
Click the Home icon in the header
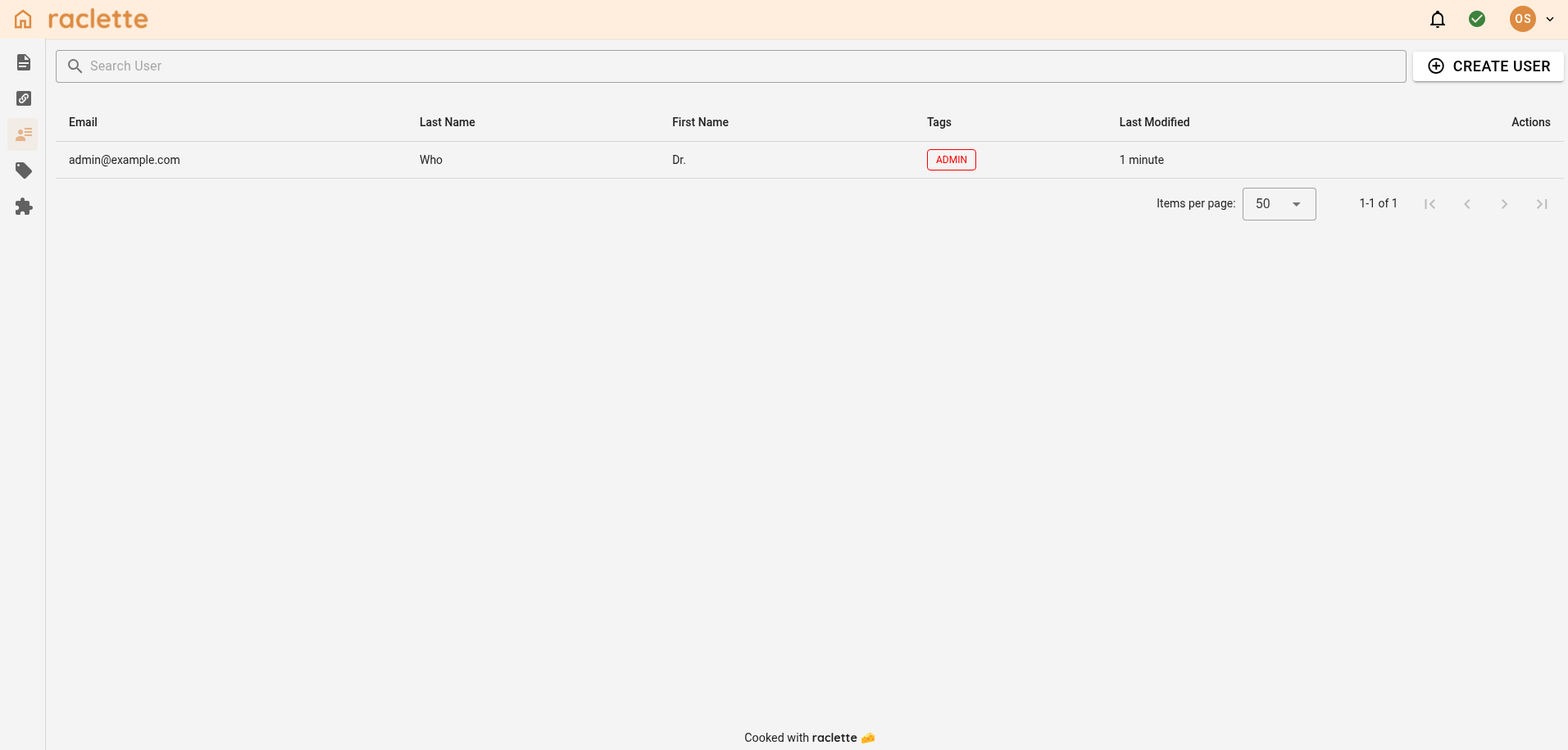(x=21, y=18)
